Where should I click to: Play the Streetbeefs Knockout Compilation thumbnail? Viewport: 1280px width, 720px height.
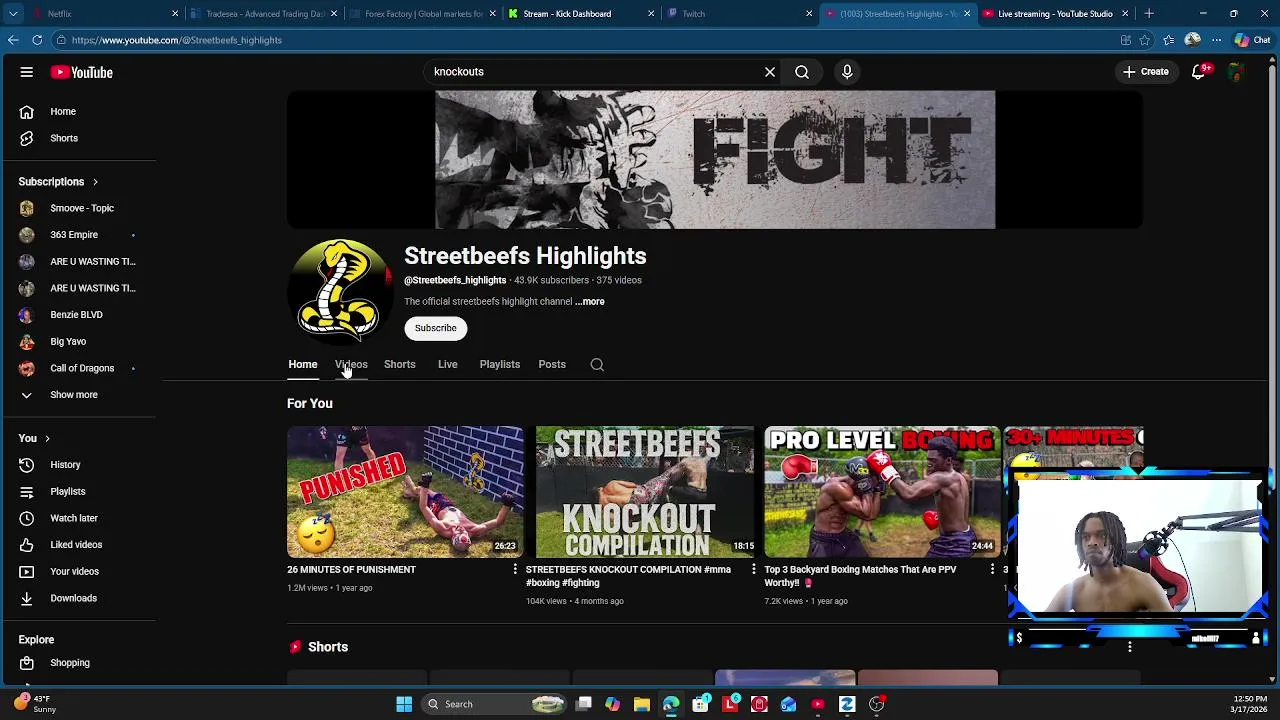[645, 492]
